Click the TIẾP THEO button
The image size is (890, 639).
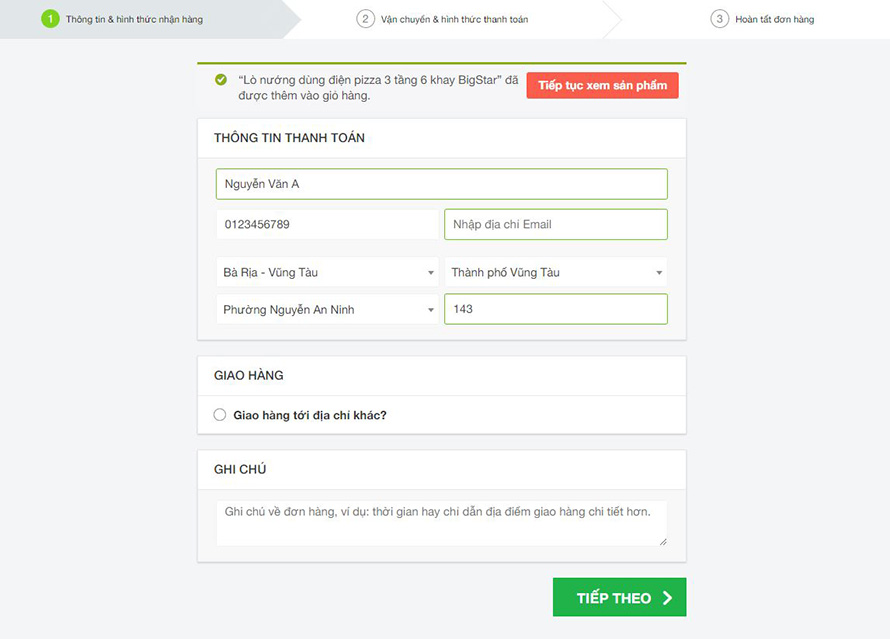[x=619, y=597]
